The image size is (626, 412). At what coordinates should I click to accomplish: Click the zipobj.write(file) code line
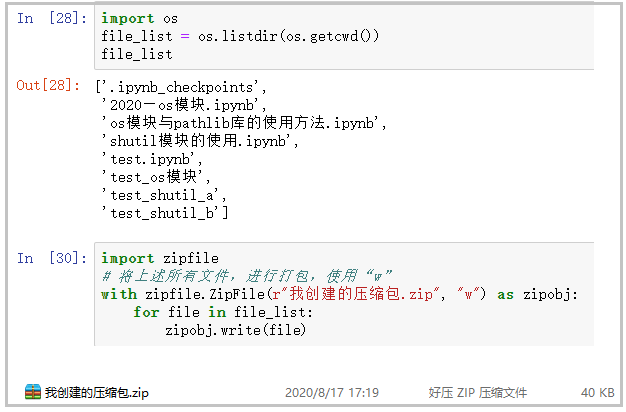[235, 330]
